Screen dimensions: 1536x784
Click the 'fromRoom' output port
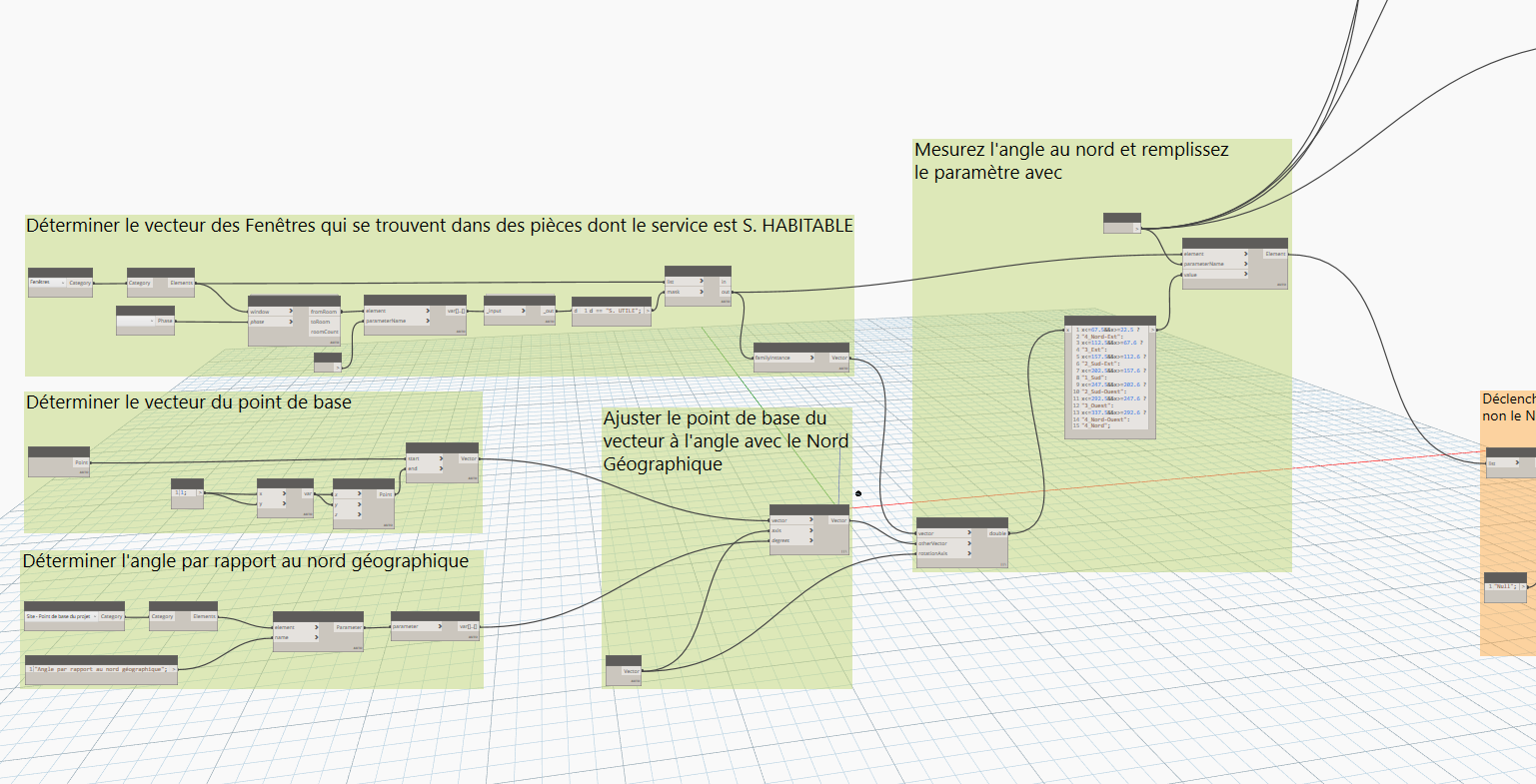click(x=324, y=312)
